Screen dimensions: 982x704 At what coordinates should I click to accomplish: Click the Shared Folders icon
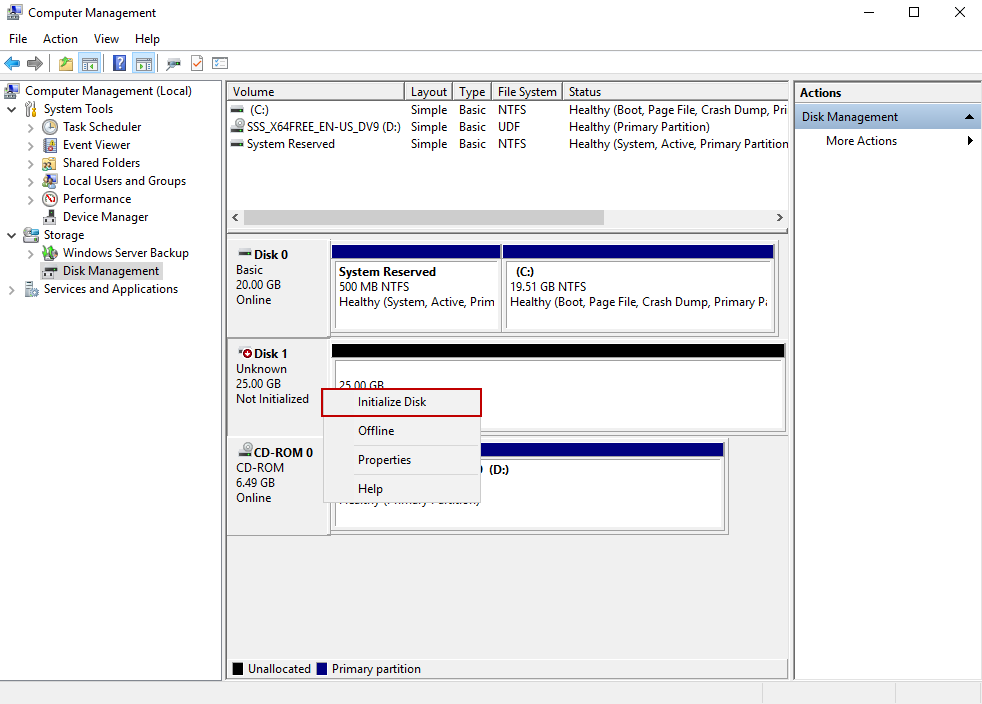click(49, 163)
